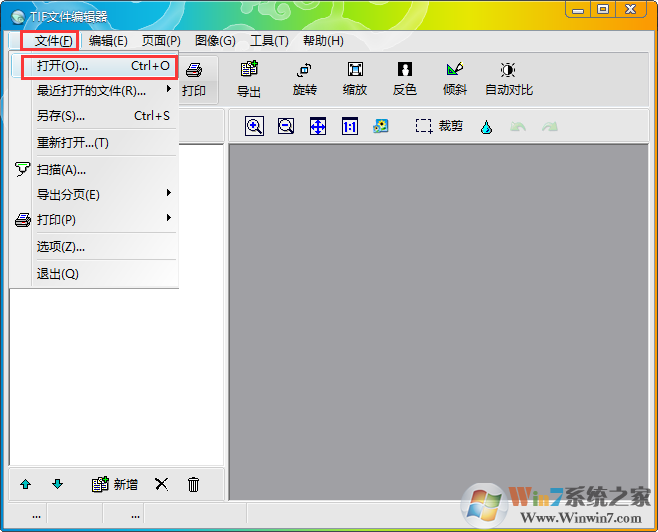Select the fit-to-window arrows icon

click(318, 127)
